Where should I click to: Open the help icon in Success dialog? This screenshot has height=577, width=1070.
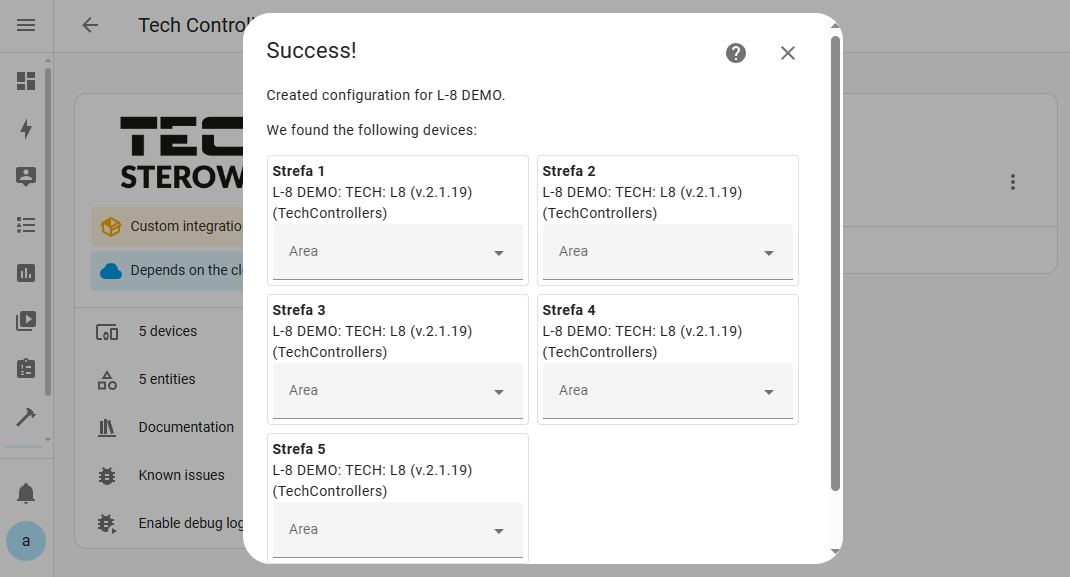coord(736,53)
